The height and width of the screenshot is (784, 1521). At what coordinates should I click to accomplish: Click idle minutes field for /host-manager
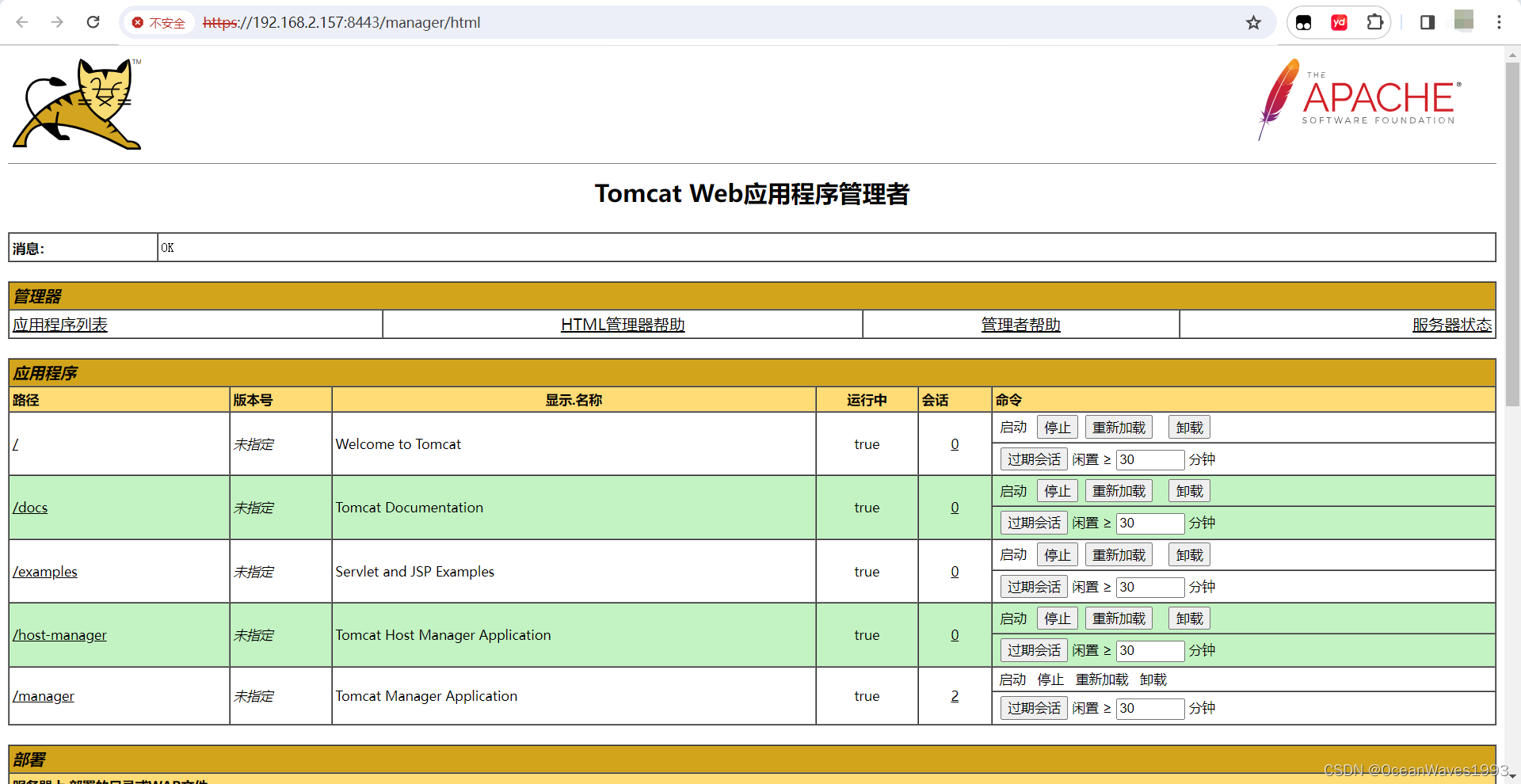[x=1150, y=650]
